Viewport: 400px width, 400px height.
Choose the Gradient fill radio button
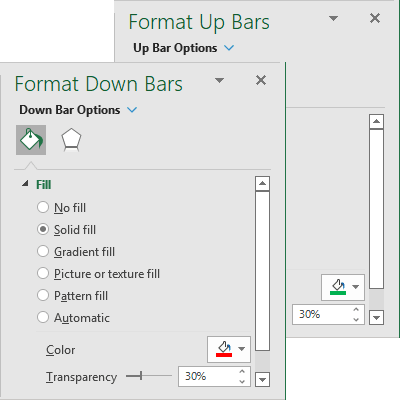pyautogui.click(x=43, y=251)
